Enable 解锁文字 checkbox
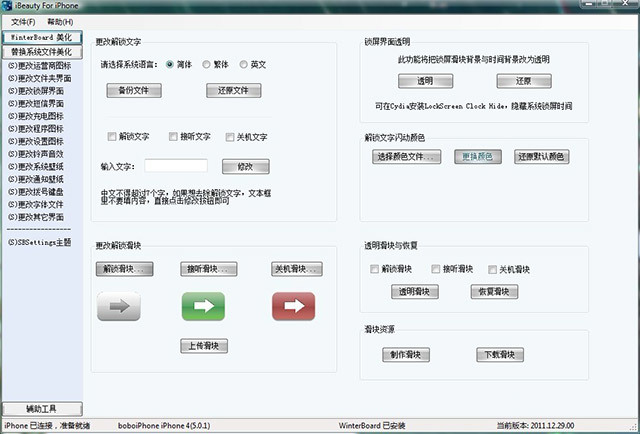 [x=112, y=137]
